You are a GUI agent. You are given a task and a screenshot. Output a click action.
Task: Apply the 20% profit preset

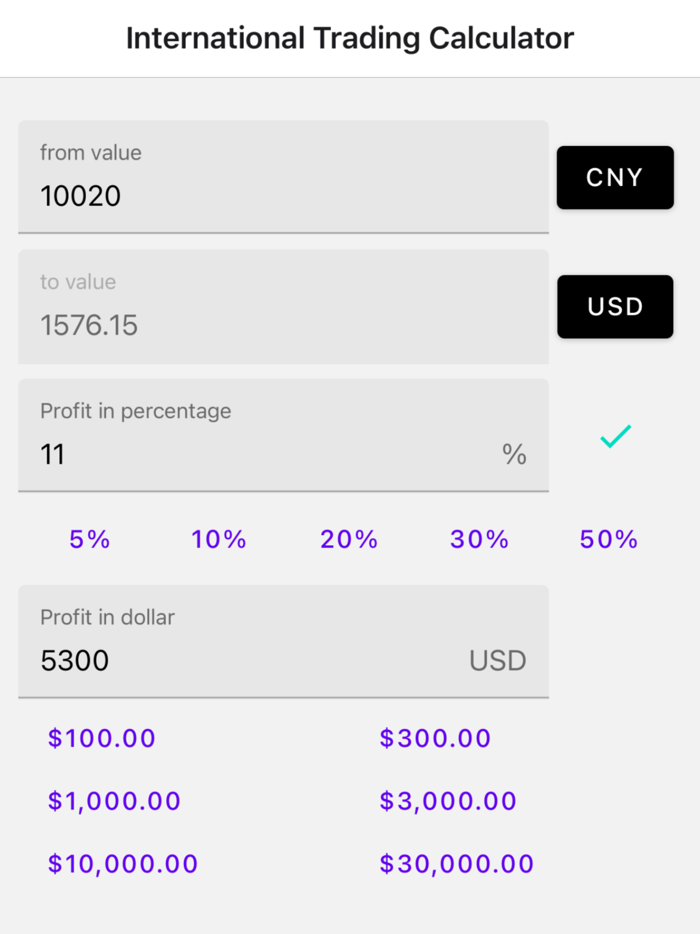348,539
